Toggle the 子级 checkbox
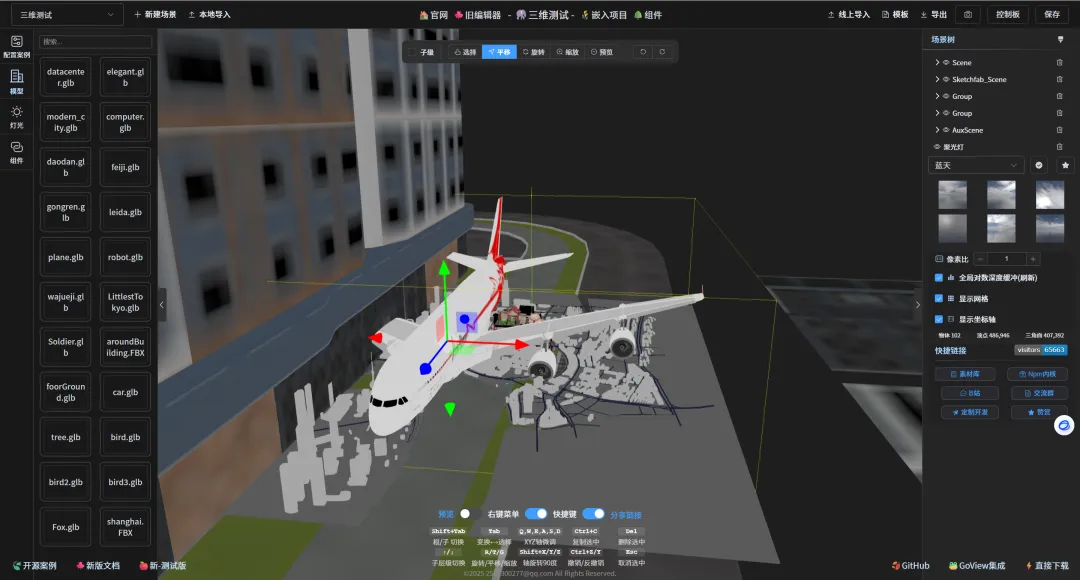Image resolution: width=1080 pixels, height=580 pixels. [412, 52]
